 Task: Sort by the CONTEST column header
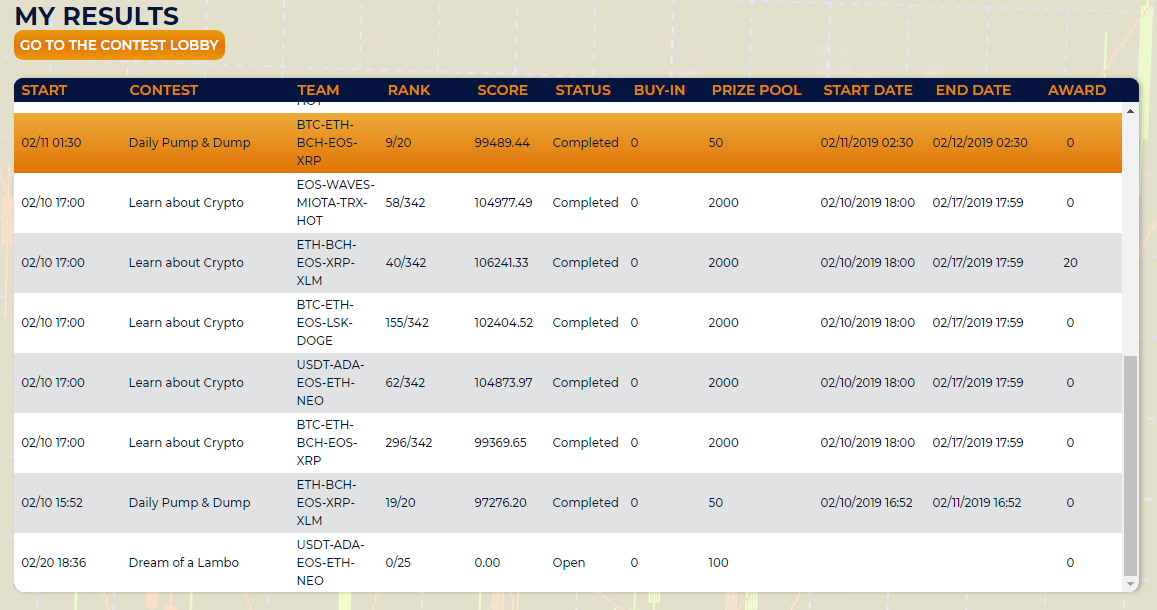click(x=164, y=90)
